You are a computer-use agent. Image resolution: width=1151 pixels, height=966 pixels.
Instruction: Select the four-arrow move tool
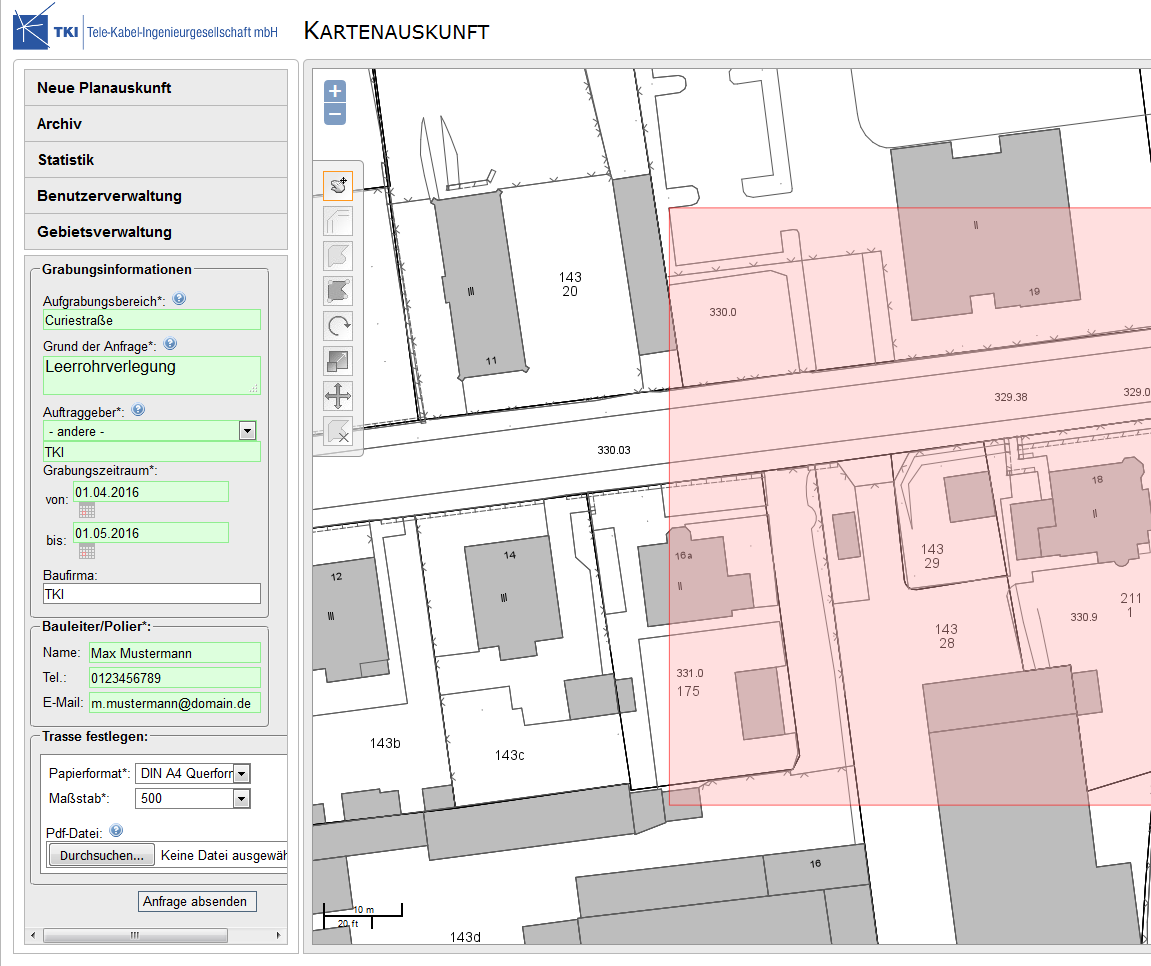[337, 395]
